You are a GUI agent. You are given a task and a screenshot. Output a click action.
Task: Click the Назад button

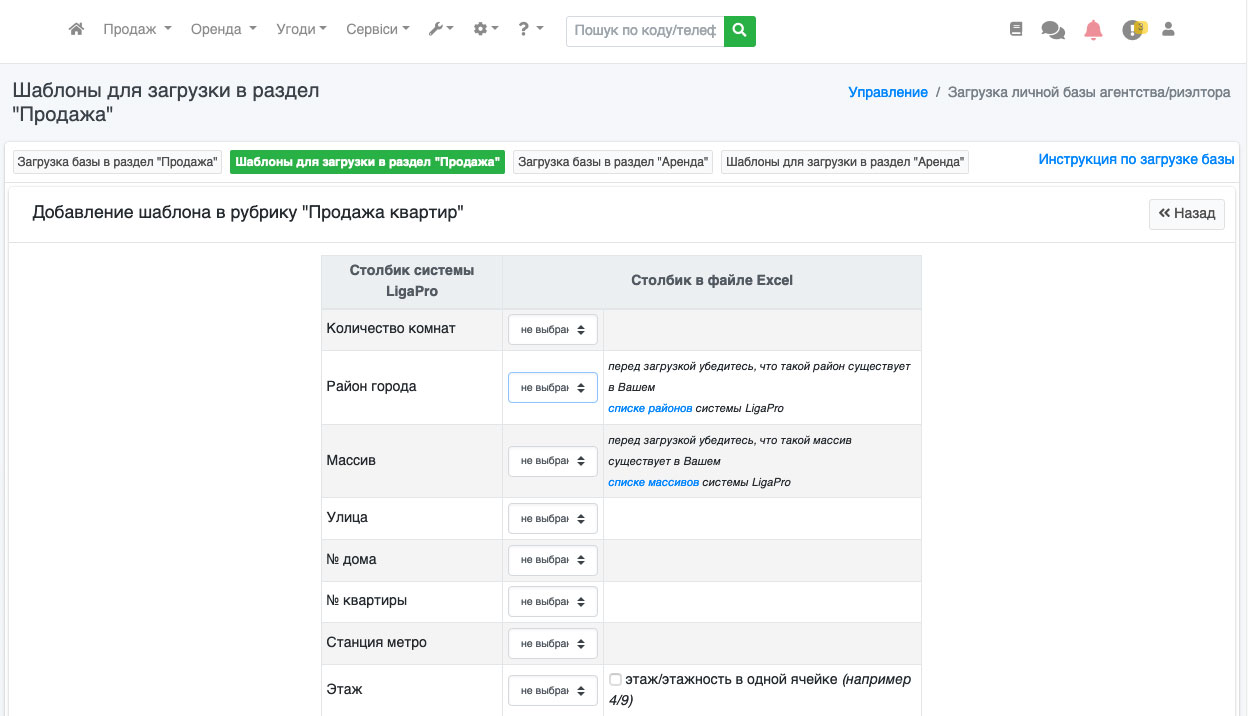coord(1187,214)
